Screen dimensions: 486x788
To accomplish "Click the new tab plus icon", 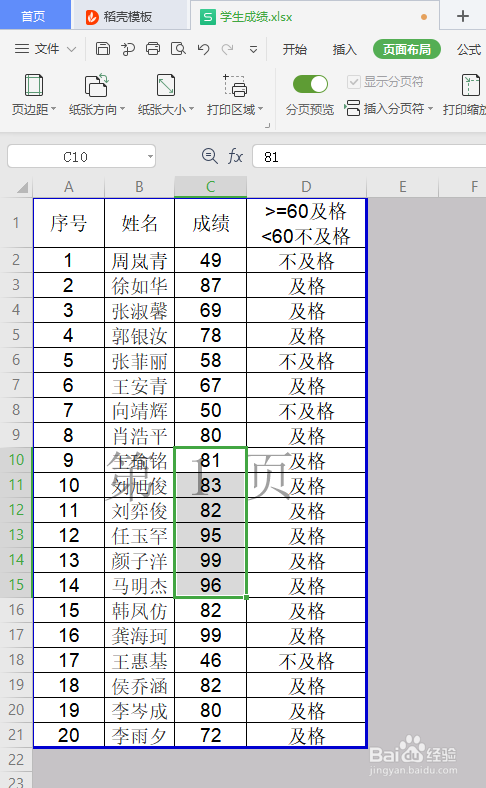I will click(463, 16).
